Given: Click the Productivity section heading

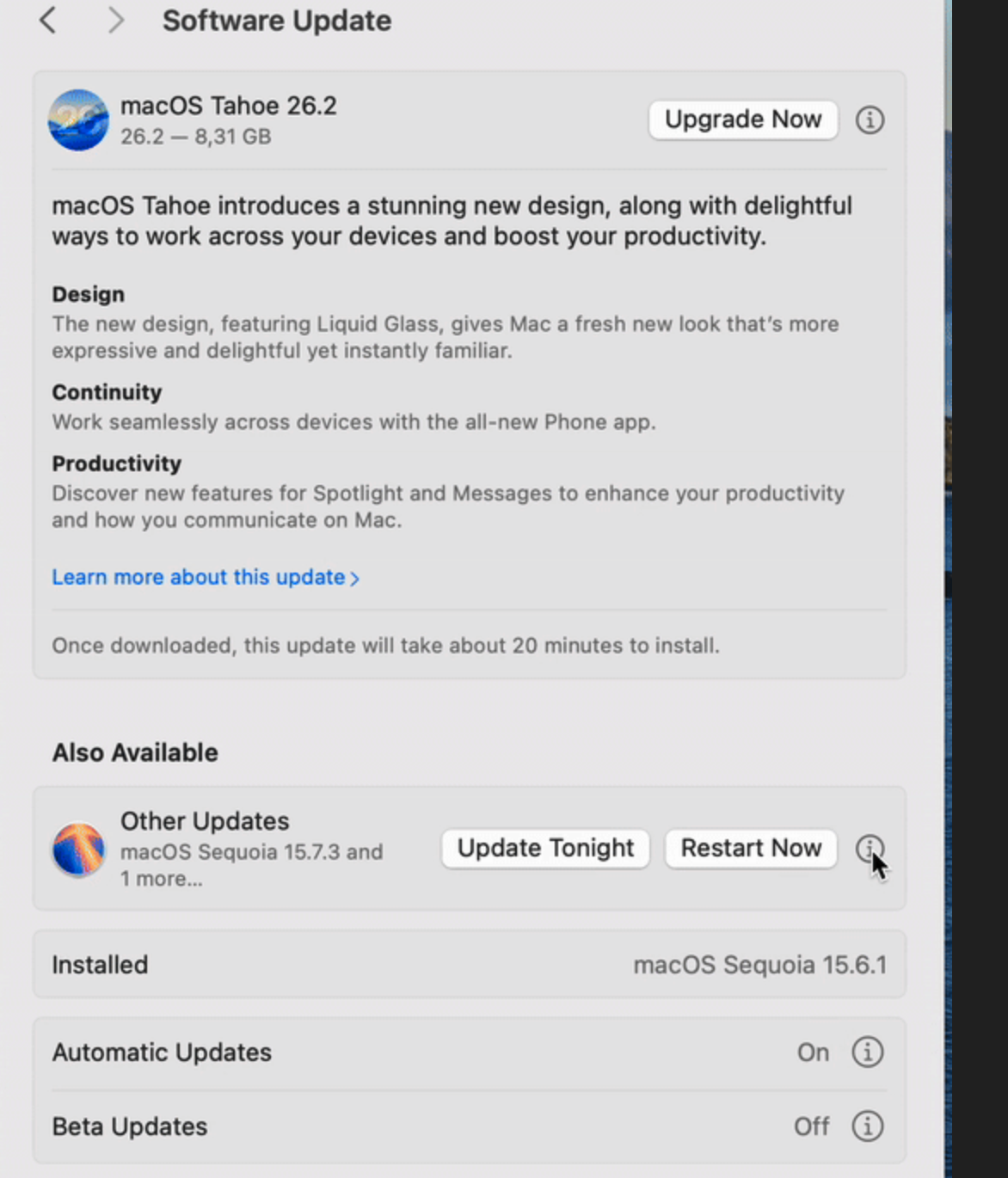Looking at the screenshot, I should (x=117, y=463).
